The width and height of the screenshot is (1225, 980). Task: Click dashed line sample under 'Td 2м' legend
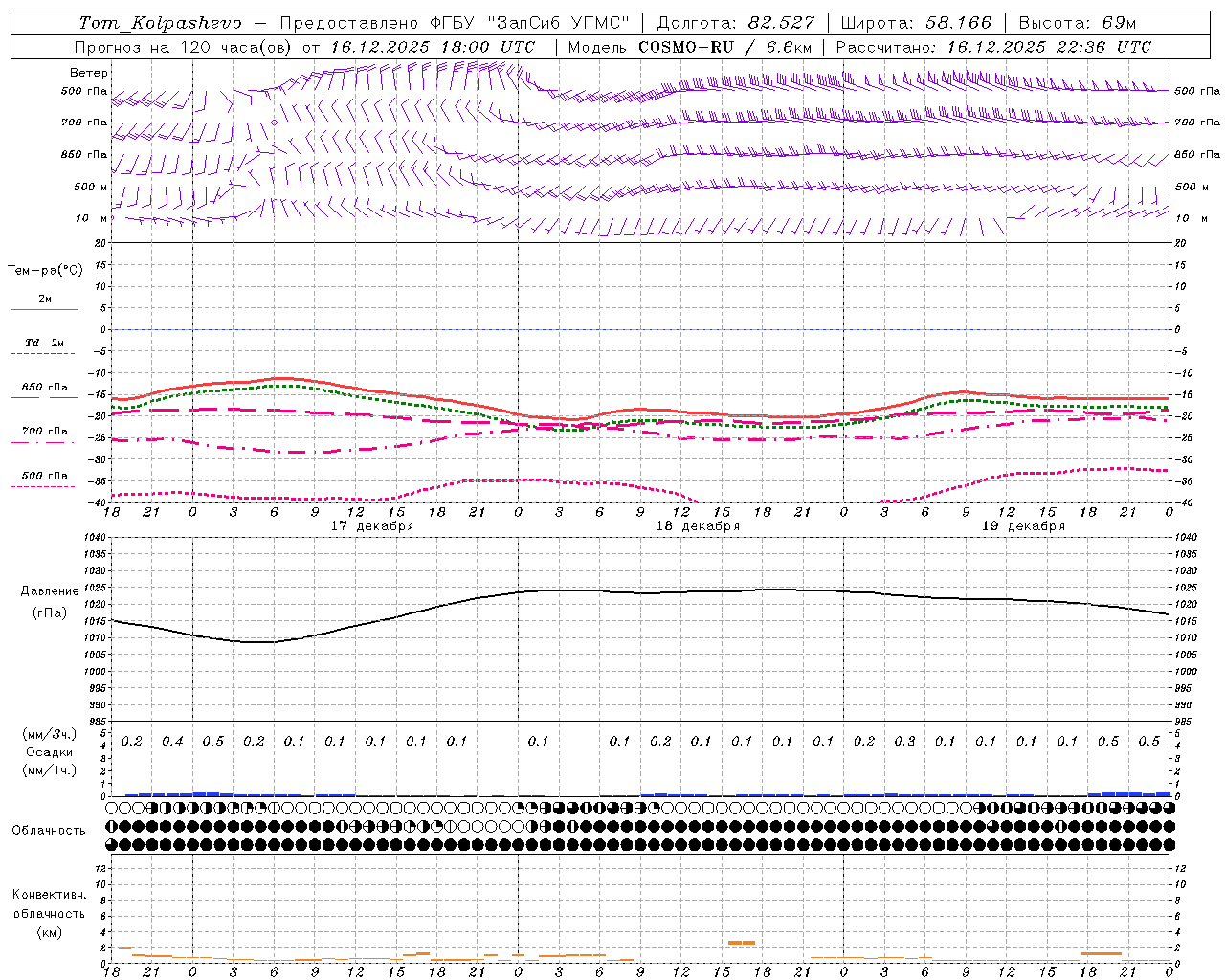click(44, 354)
